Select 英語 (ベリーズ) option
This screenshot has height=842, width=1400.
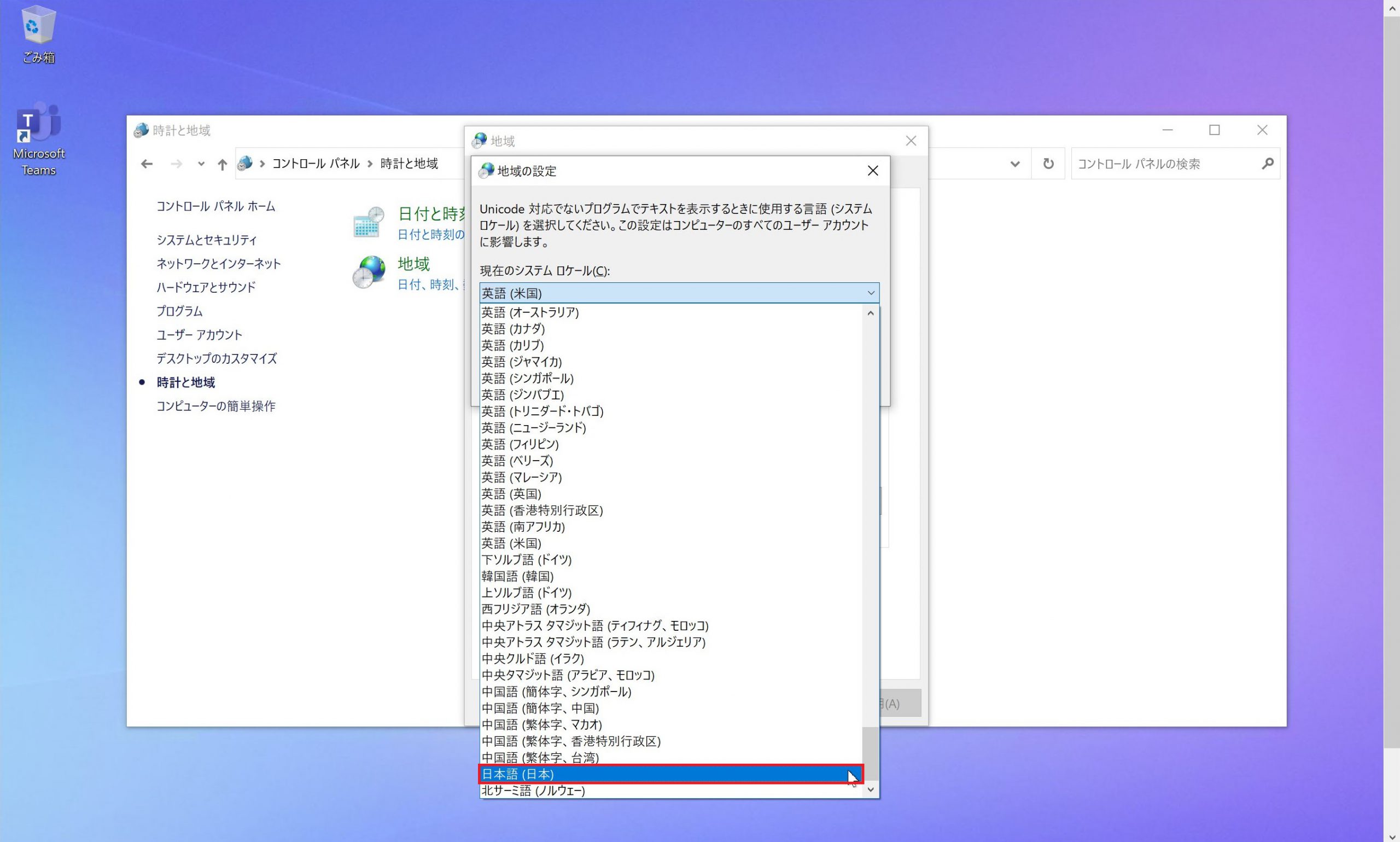(671, 461)
